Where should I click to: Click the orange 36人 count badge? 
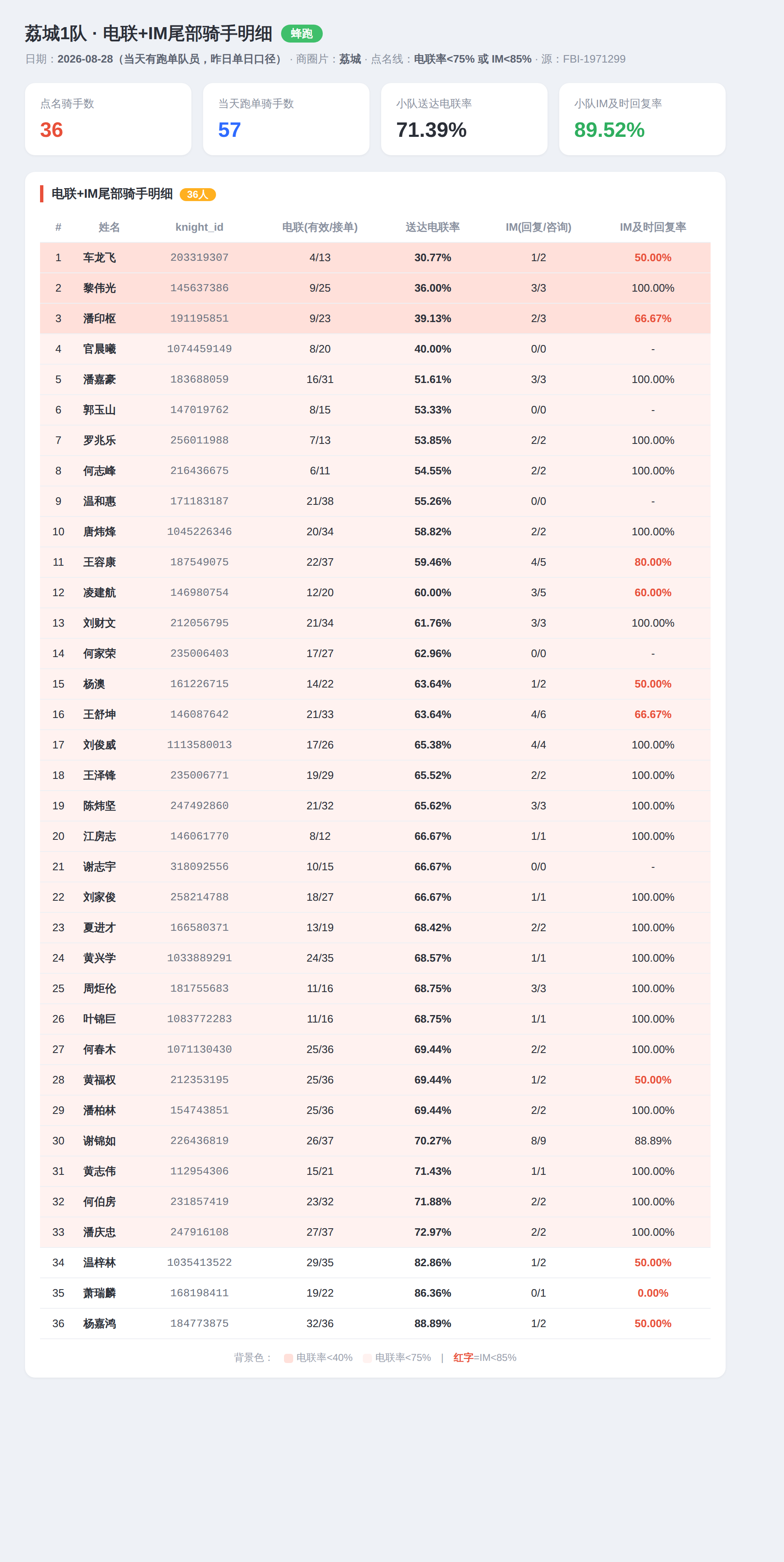(198, 195)
